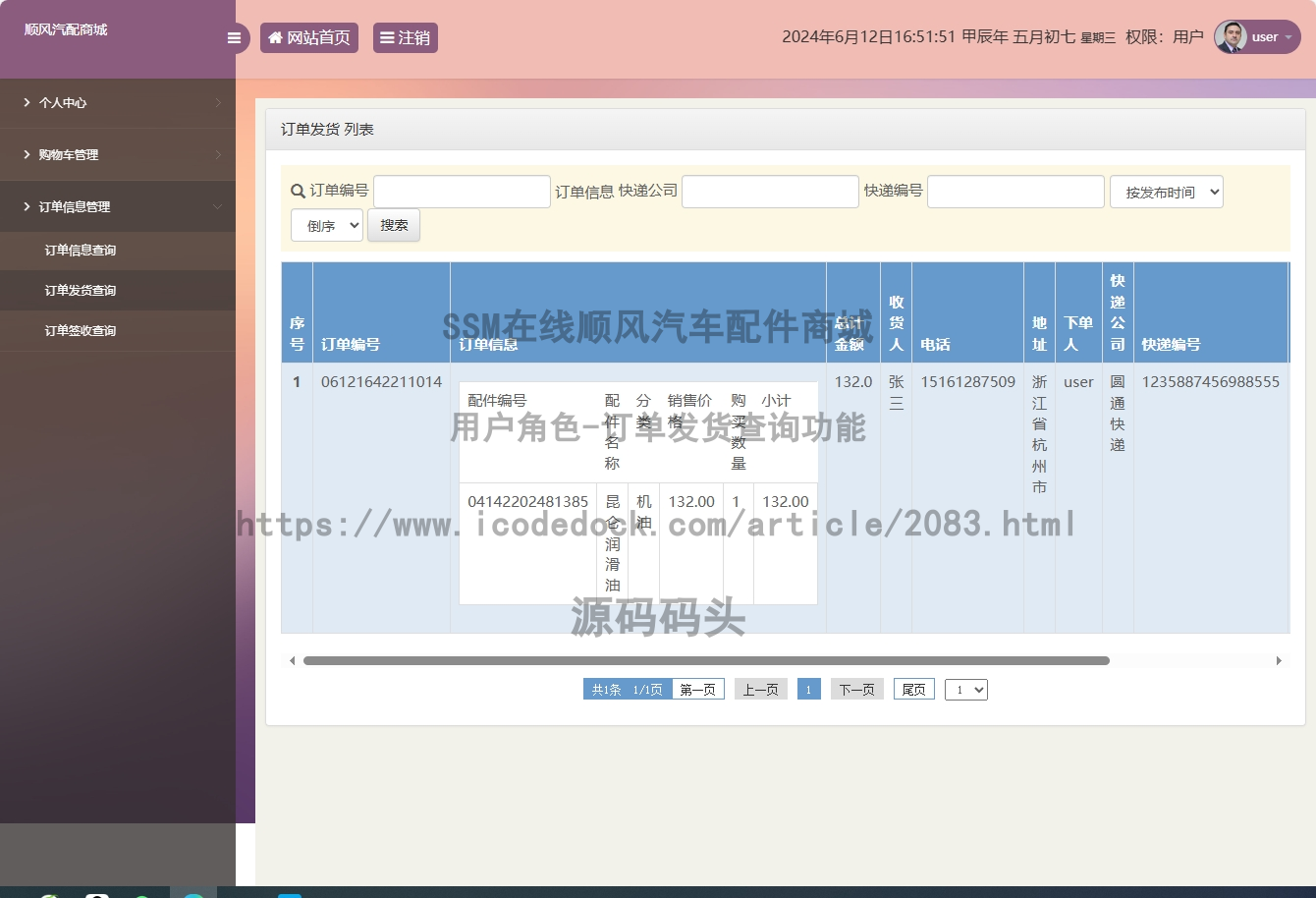The width and height of the screenshot is (1316, 898).
Task: Toggle the sidebar hamburger menu icon
Action: point(234,38)
